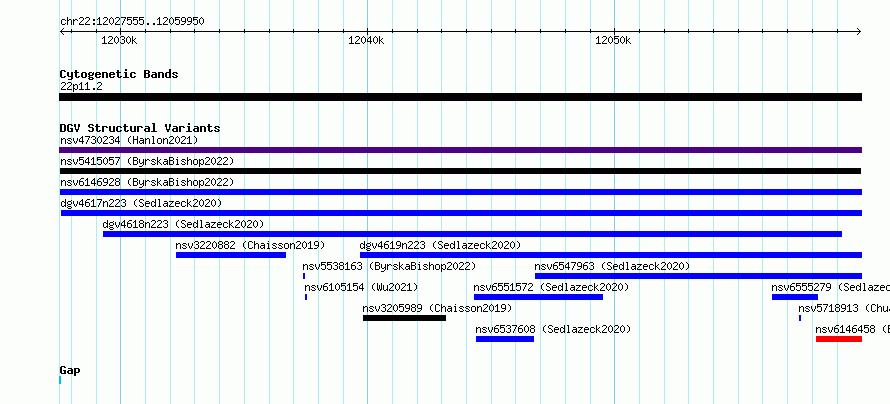The height and width of the screenshot is (404, 890).
Task: Open the nsv5718913 variant label
Action: pos(844,308)
